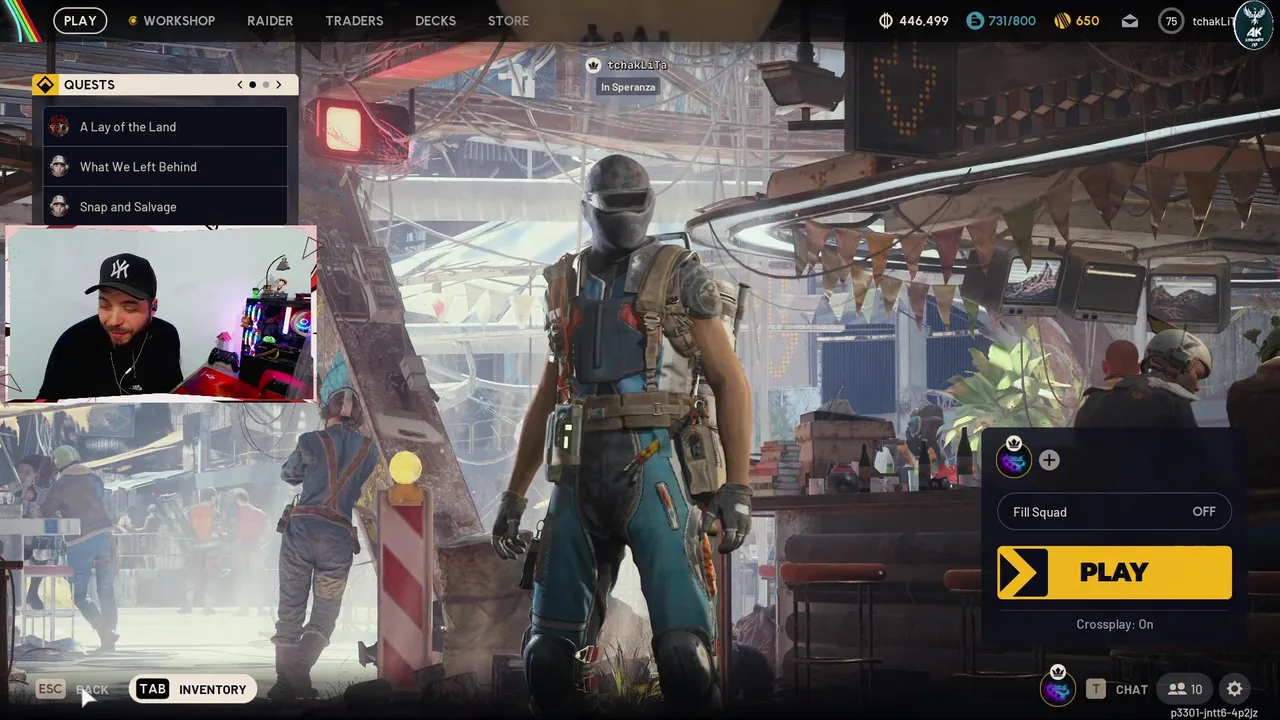This screenshot has height=720, width=1280.
Task: Open Inventory with the TAB button
Action: click(192, 689)
